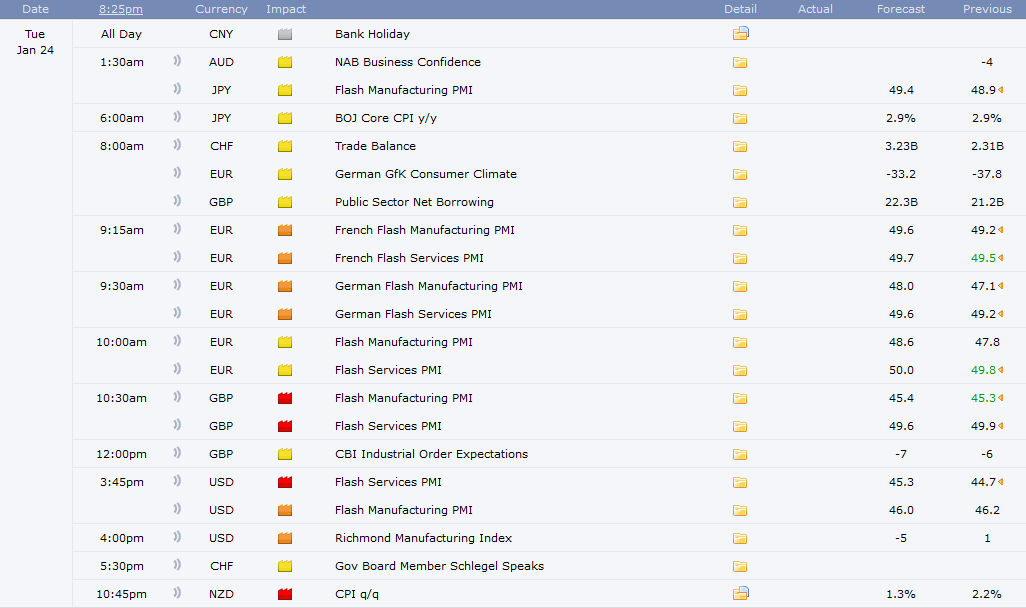Open detail folder for NAB Business Confidence
Viewport: 1026px width, 608px height.
click(740, 62)
